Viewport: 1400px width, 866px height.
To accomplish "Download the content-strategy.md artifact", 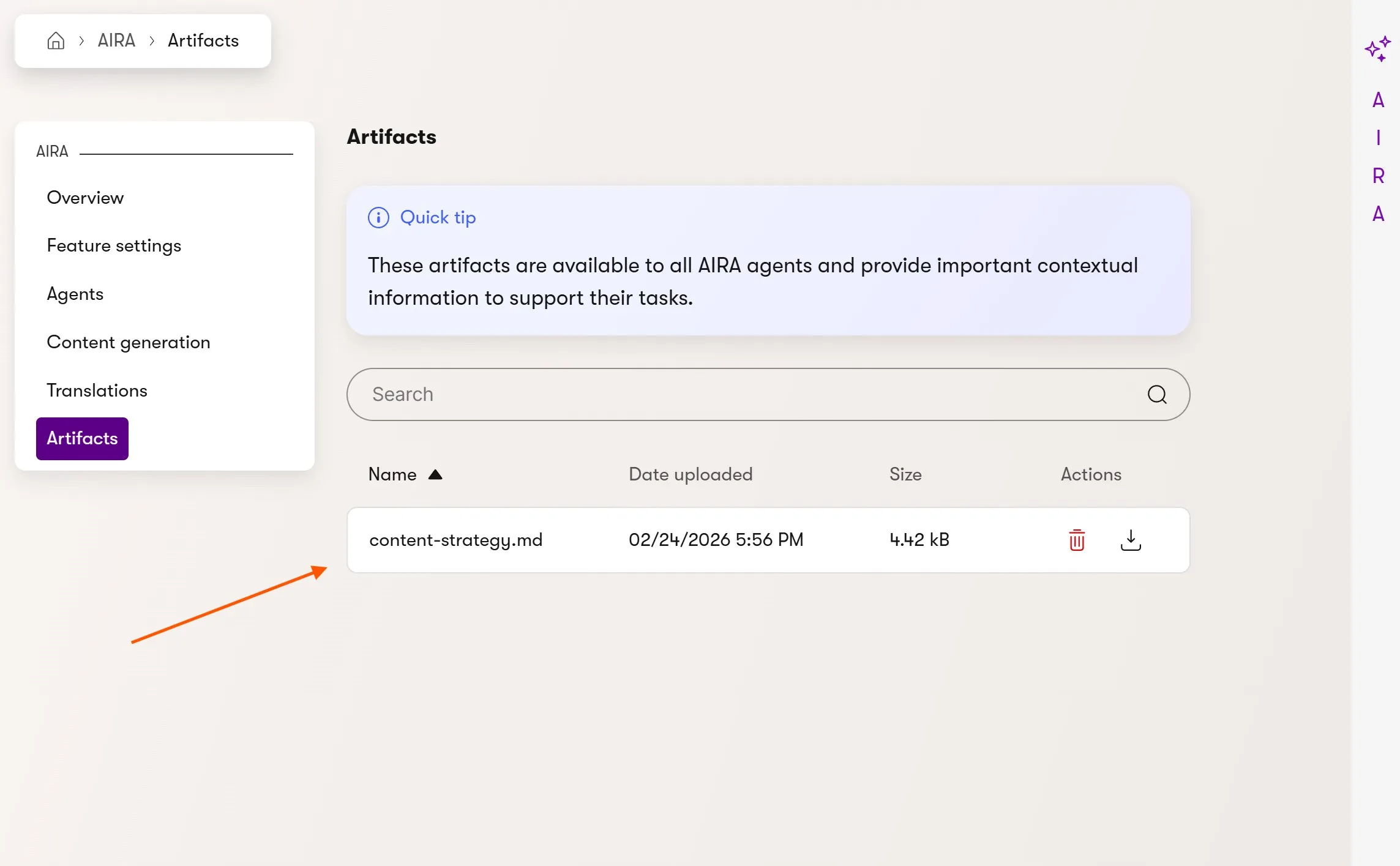I will click(1131, 540).
